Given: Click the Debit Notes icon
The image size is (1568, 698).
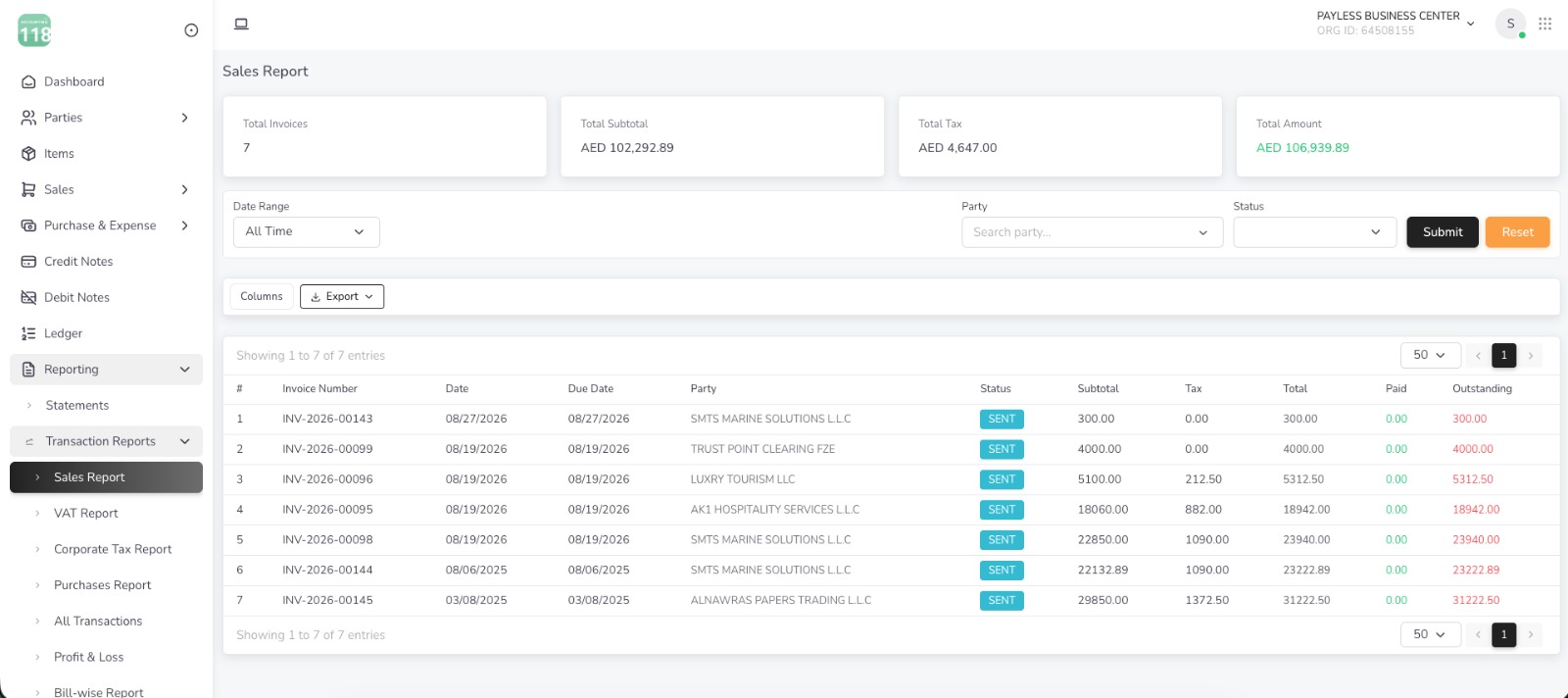Looking at the screenshot, I should click(28, 298).
